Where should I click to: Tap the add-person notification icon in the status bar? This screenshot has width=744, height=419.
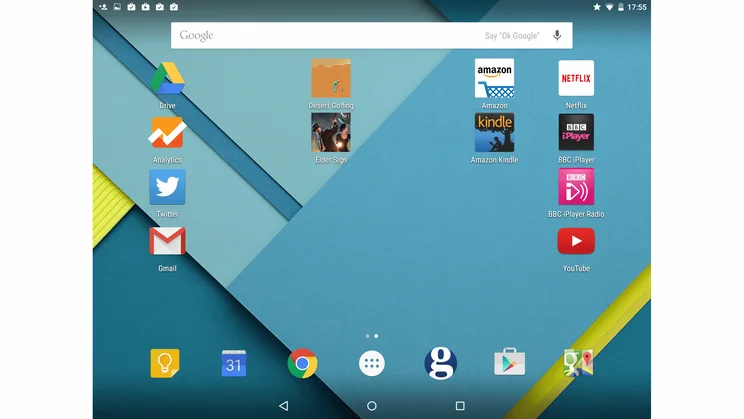pyautogui.click(x=103, y=7)
